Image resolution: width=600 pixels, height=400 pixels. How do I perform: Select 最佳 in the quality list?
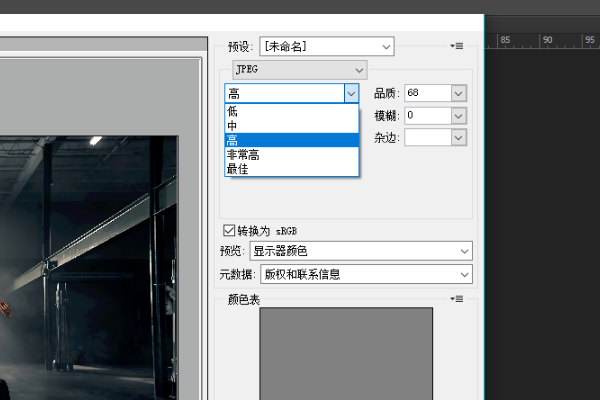pyautogui.click(x=290, y=169)
